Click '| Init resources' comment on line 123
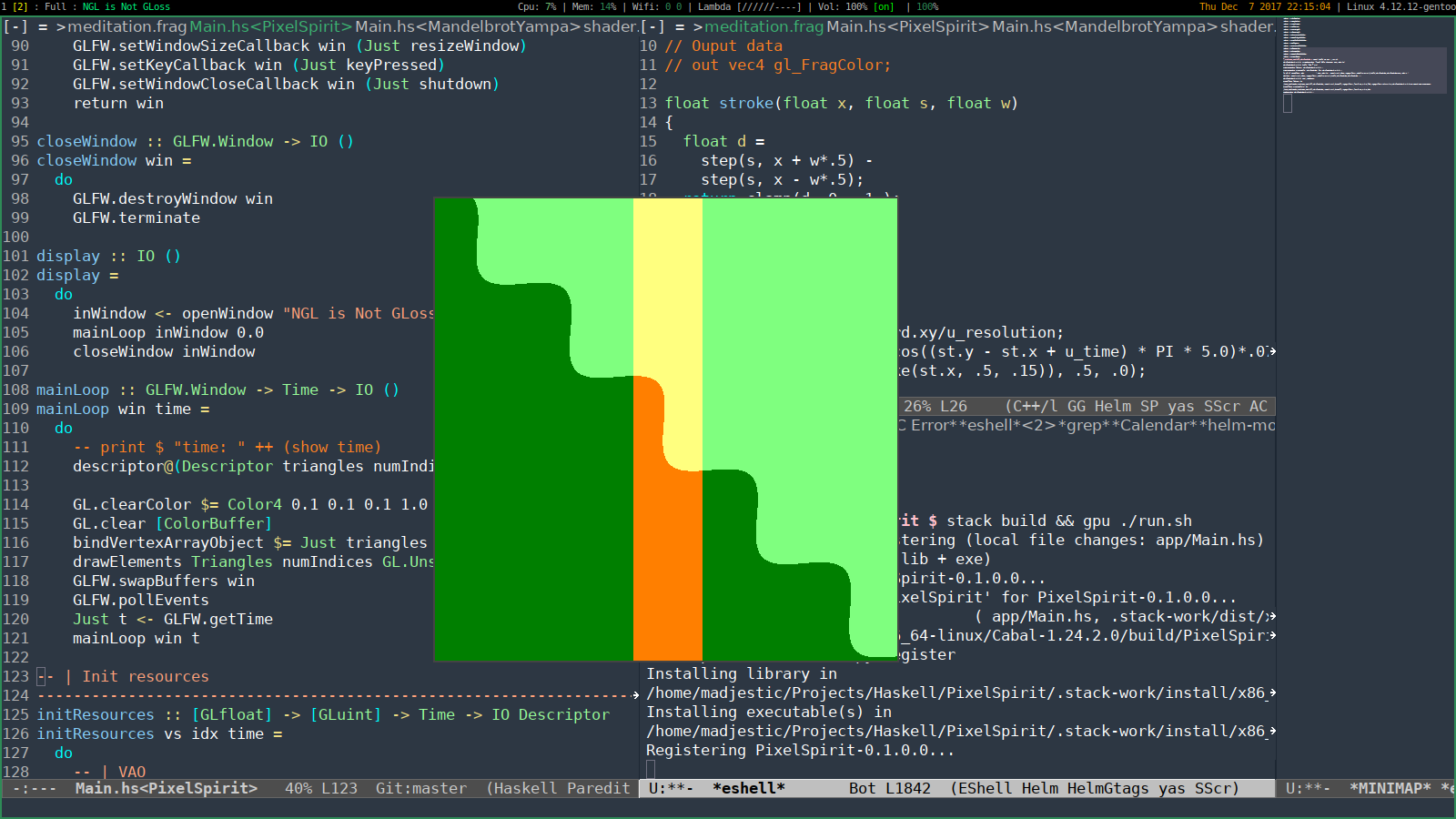The width and height of the screenshot is (1456, 819). (x=136, y=676)
